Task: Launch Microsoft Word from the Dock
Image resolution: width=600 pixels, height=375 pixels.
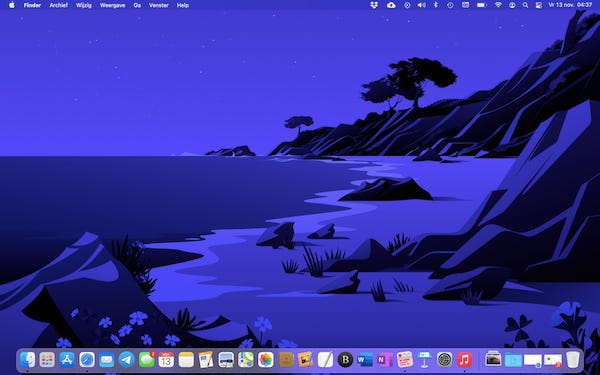Action: pos(365,360)
